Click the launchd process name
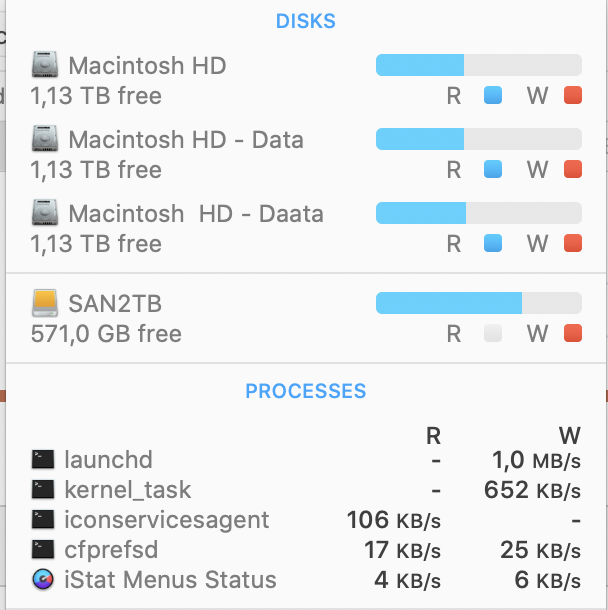The image size is (608, 610). pos(108,459)
